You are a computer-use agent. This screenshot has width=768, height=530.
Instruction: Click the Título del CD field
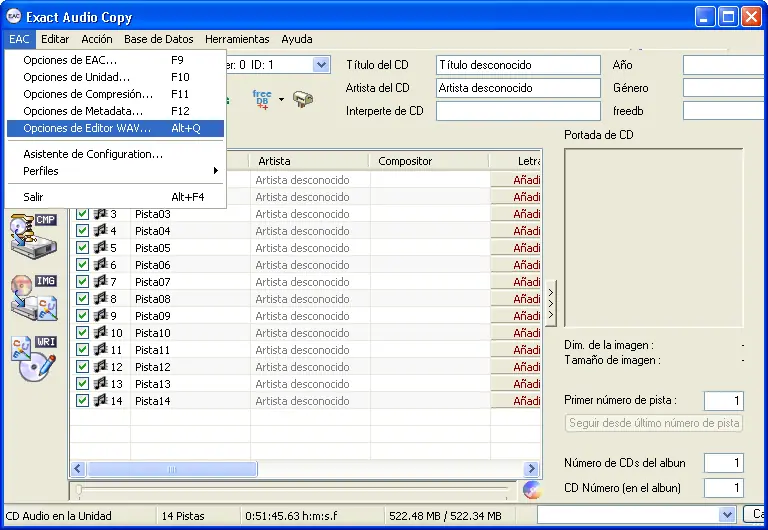tap(518, 65)
